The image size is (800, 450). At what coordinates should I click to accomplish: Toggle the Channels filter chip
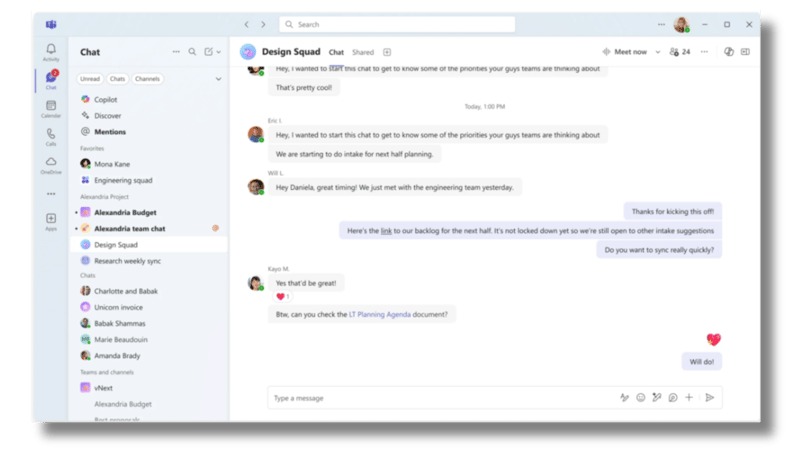147,79
